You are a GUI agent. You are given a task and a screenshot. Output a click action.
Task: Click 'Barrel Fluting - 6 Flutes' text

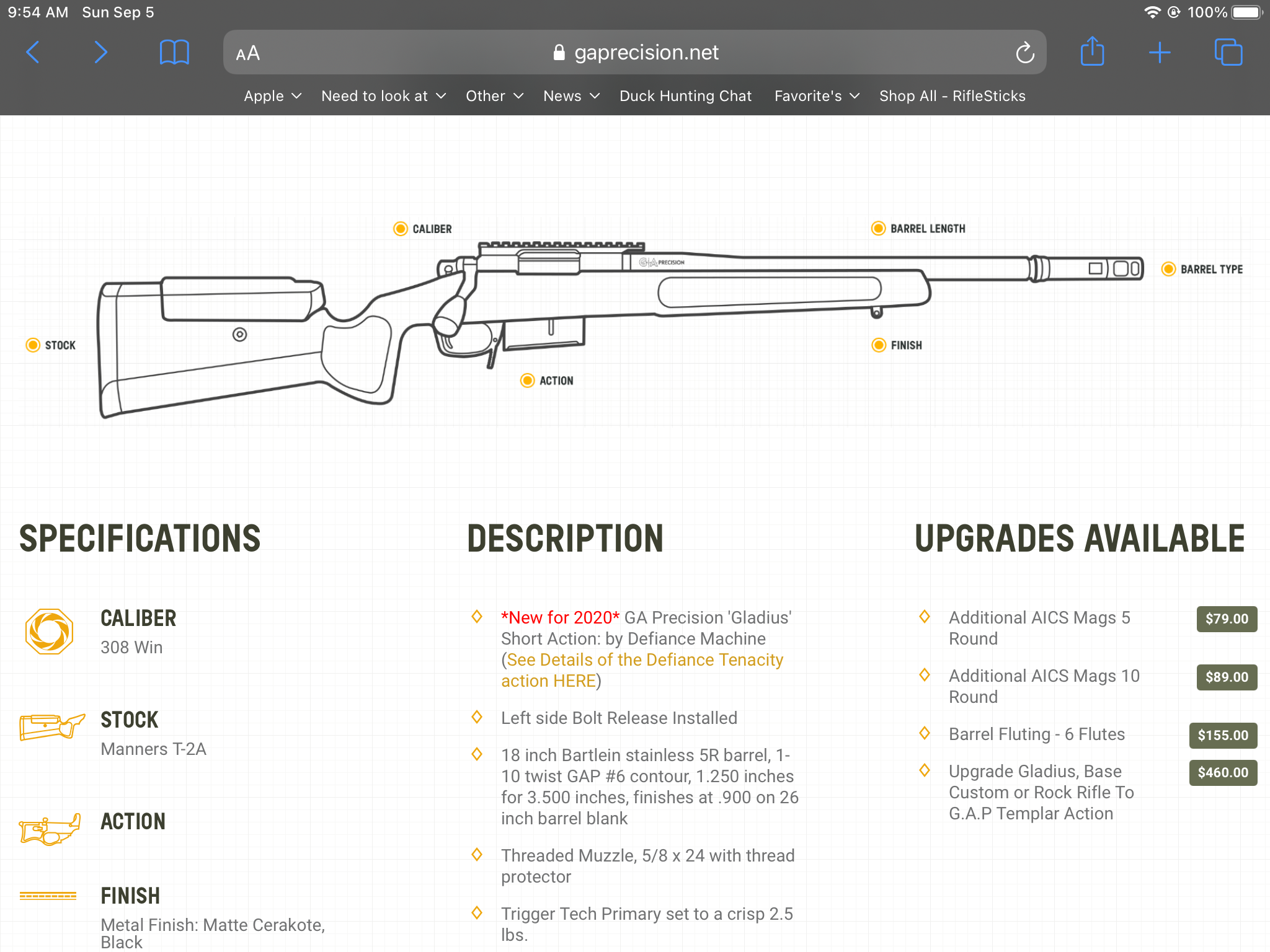1037,734
